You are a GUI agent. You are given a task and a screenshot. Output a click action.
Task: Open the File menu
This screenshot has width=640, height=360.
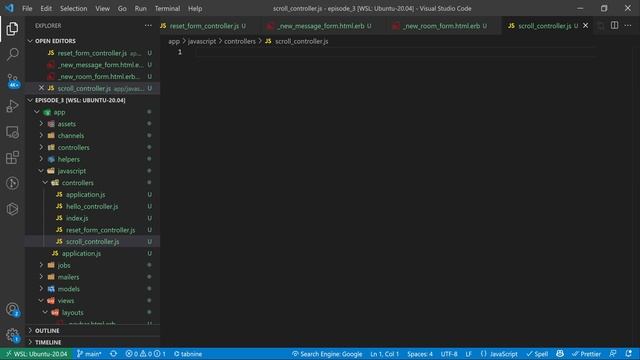(27, 8)
